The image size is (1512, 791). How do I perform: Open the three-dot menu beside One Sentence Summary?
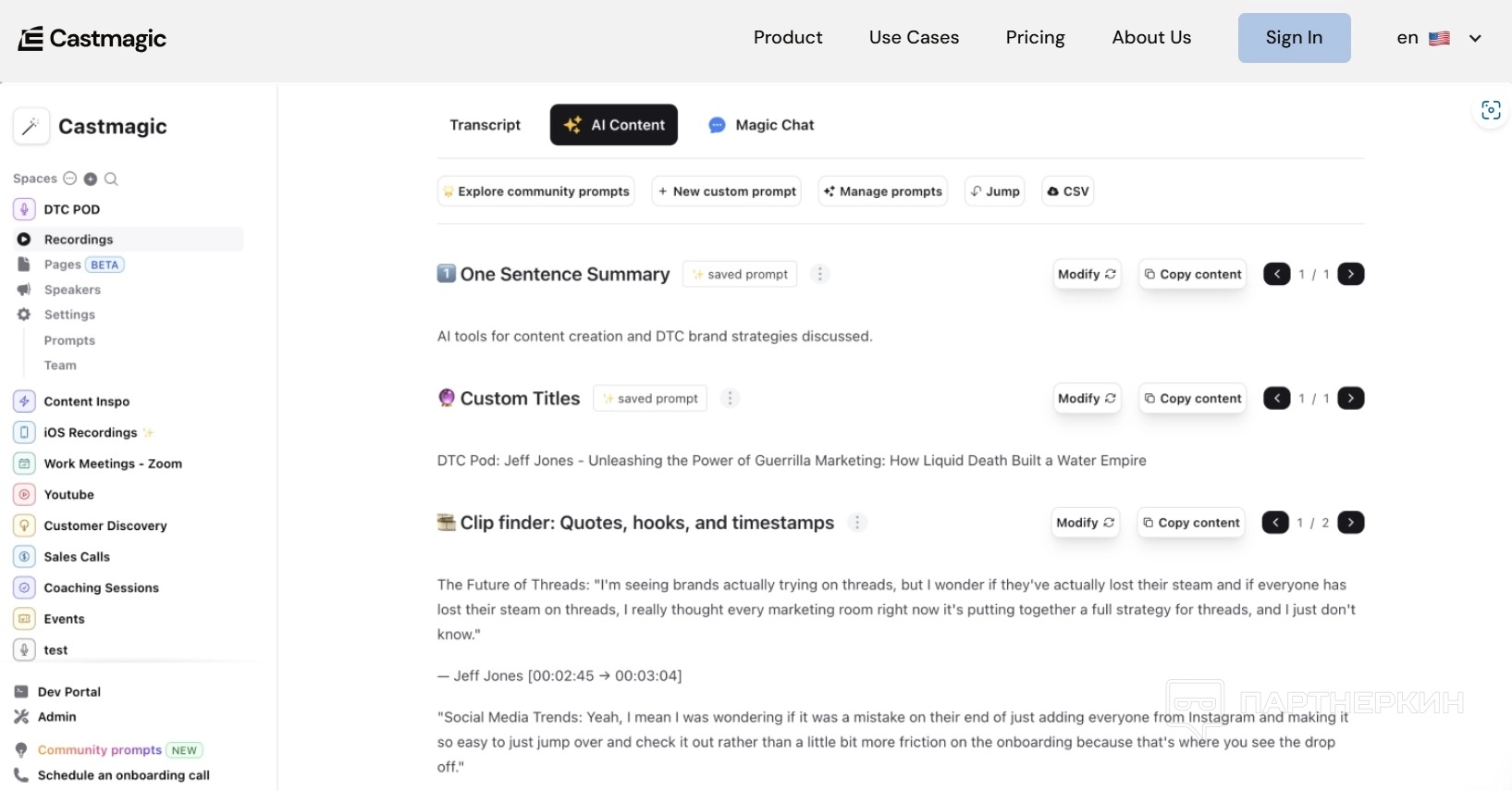point(819,274)
